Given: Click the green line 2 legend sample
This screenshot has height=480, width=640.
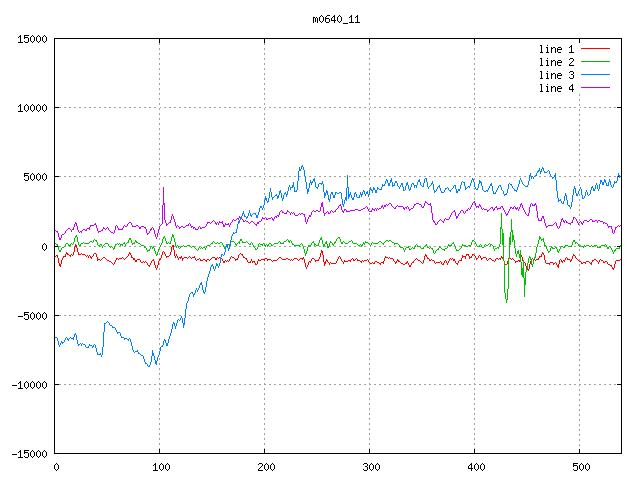Looking at the screenshot, I should click(595, 62).
